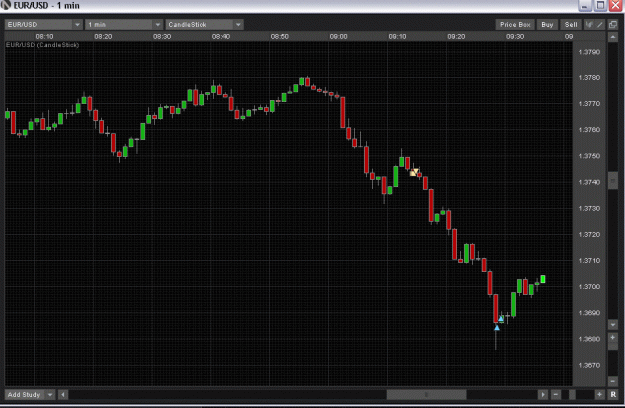This screenshot has width=625, height=408.
Task: Click the vertical scroll down arrow
Action: (x=613, y=325)
